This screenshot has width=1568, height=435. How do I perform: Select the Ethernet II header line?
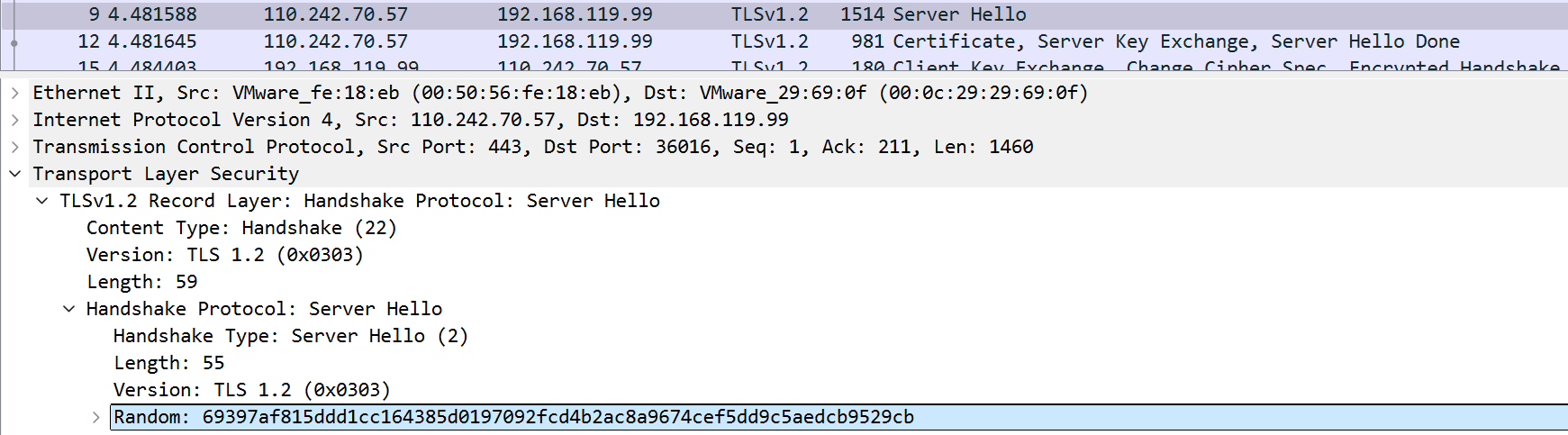click(x=558, y=93)
